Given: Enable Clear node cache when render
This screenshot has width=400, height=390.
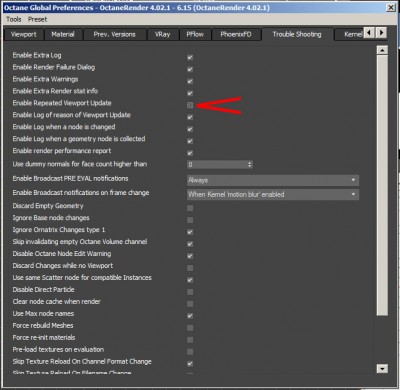Looking at the screenshot, I should (190, 304).
